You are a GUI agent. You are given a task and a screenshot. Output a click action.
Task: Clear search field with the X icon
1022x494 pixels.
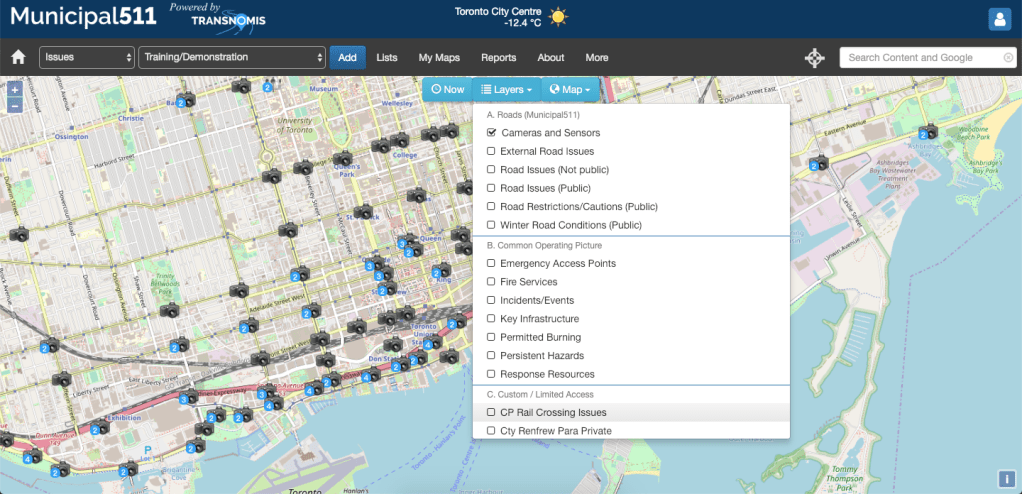1008,58
